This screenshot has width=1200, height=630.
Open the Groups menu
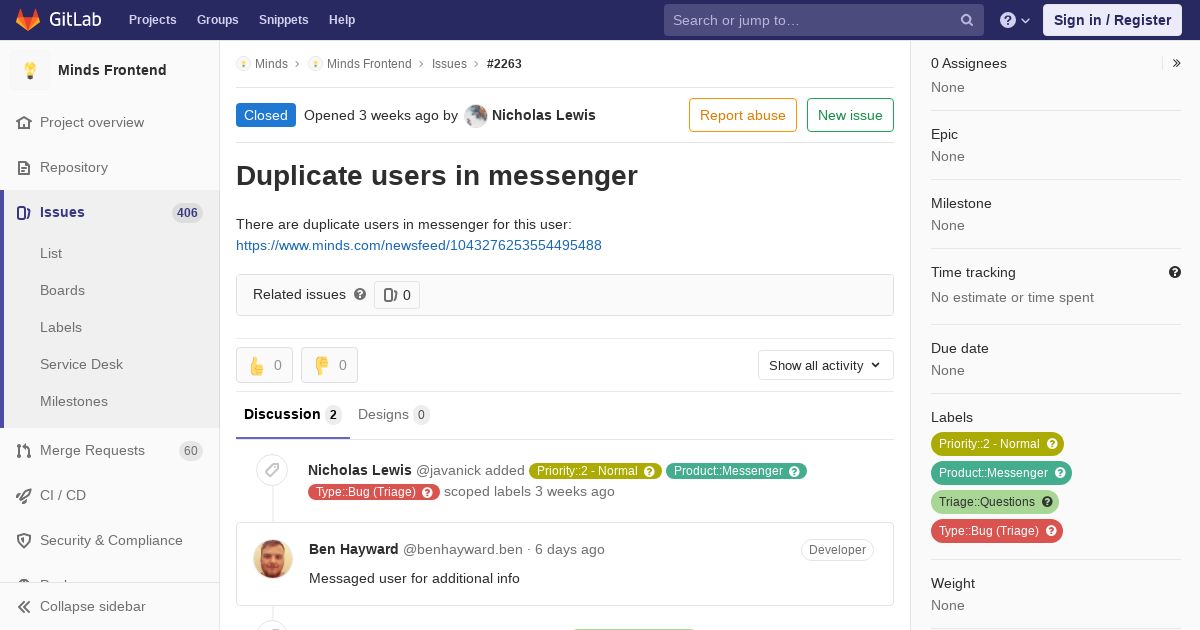click(217, 20)
